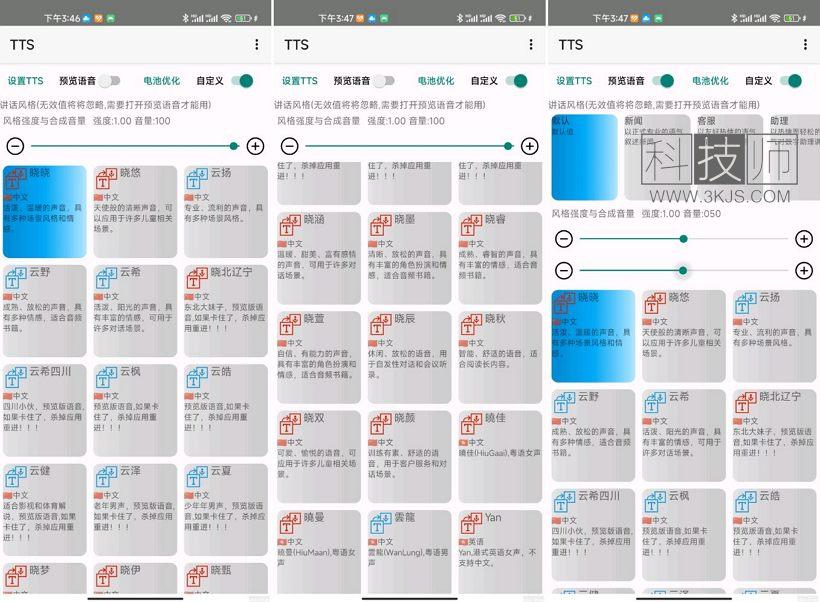820x602 pixels.
Task: Tap 云泽 voice icon on left screen
Action: (x=106, y=476)
